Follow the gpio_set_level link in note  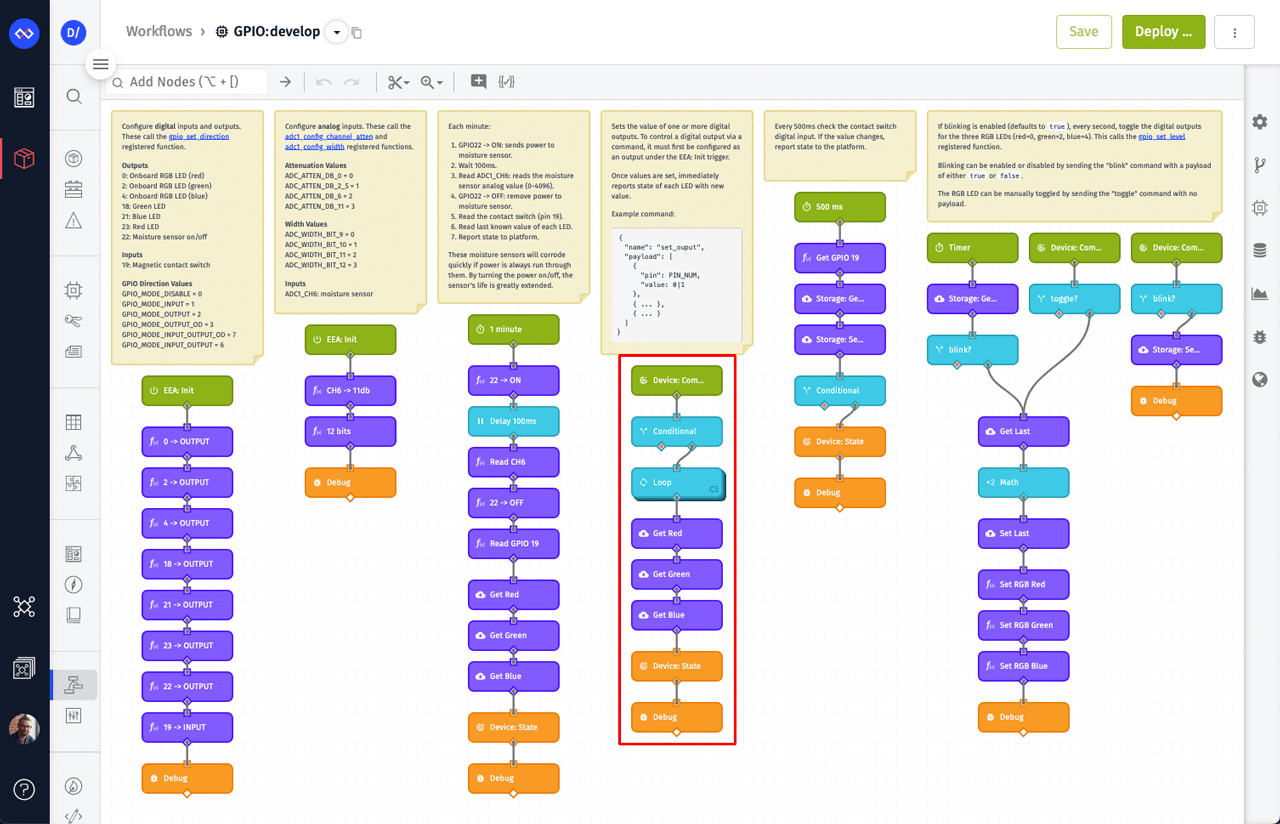click(1160, 136)
